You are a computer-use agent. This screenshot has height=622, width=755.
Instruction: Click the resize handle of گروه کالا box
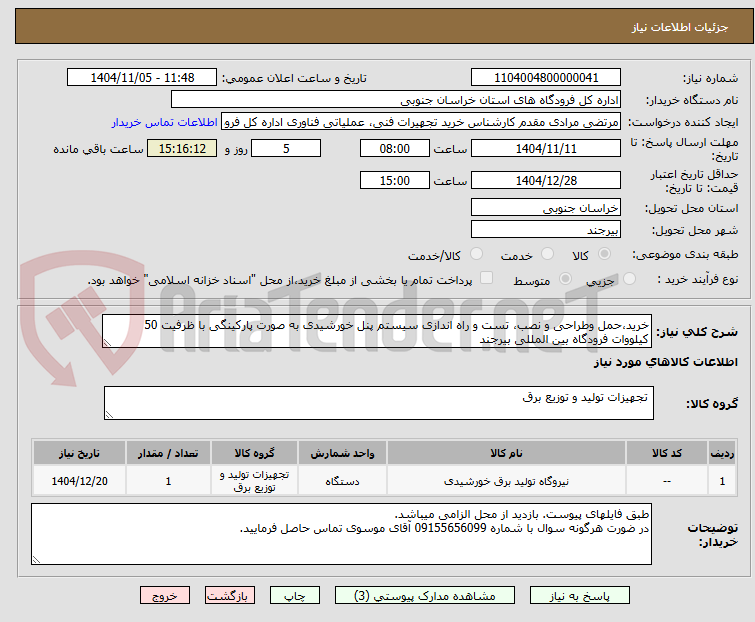click(109, 415)
